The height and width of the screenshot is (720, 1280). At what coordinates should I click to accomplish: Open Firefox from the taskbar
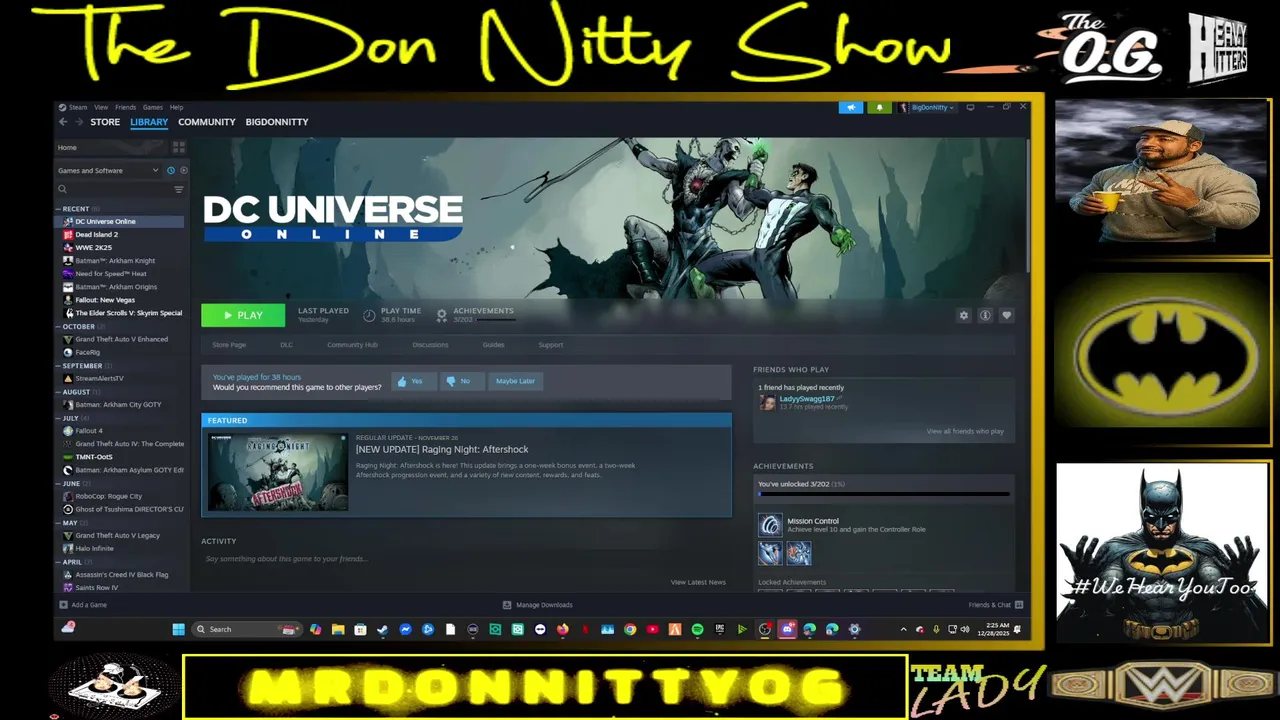click(563, 629)
